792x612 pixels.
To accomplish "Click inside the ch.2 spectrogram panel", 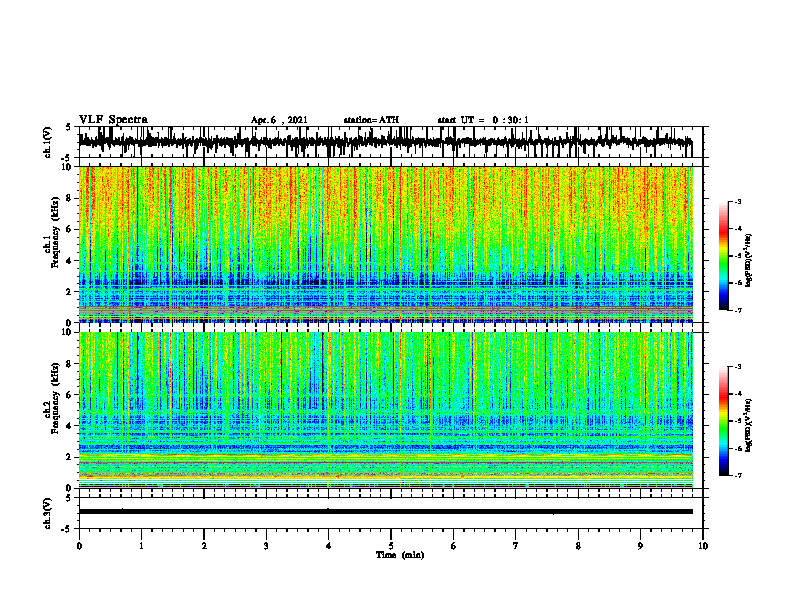I will [x=385, y=410].
